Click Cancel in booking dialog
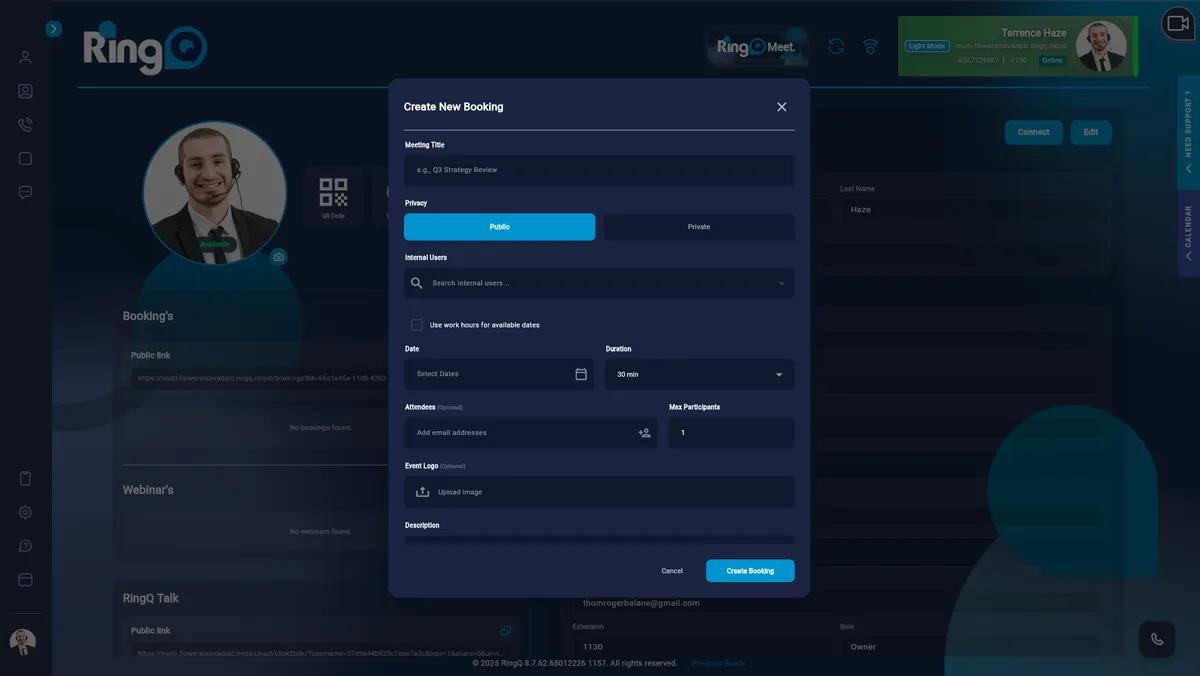The height and width of the screenshot is (676, 1200). (x=672, y=571)
